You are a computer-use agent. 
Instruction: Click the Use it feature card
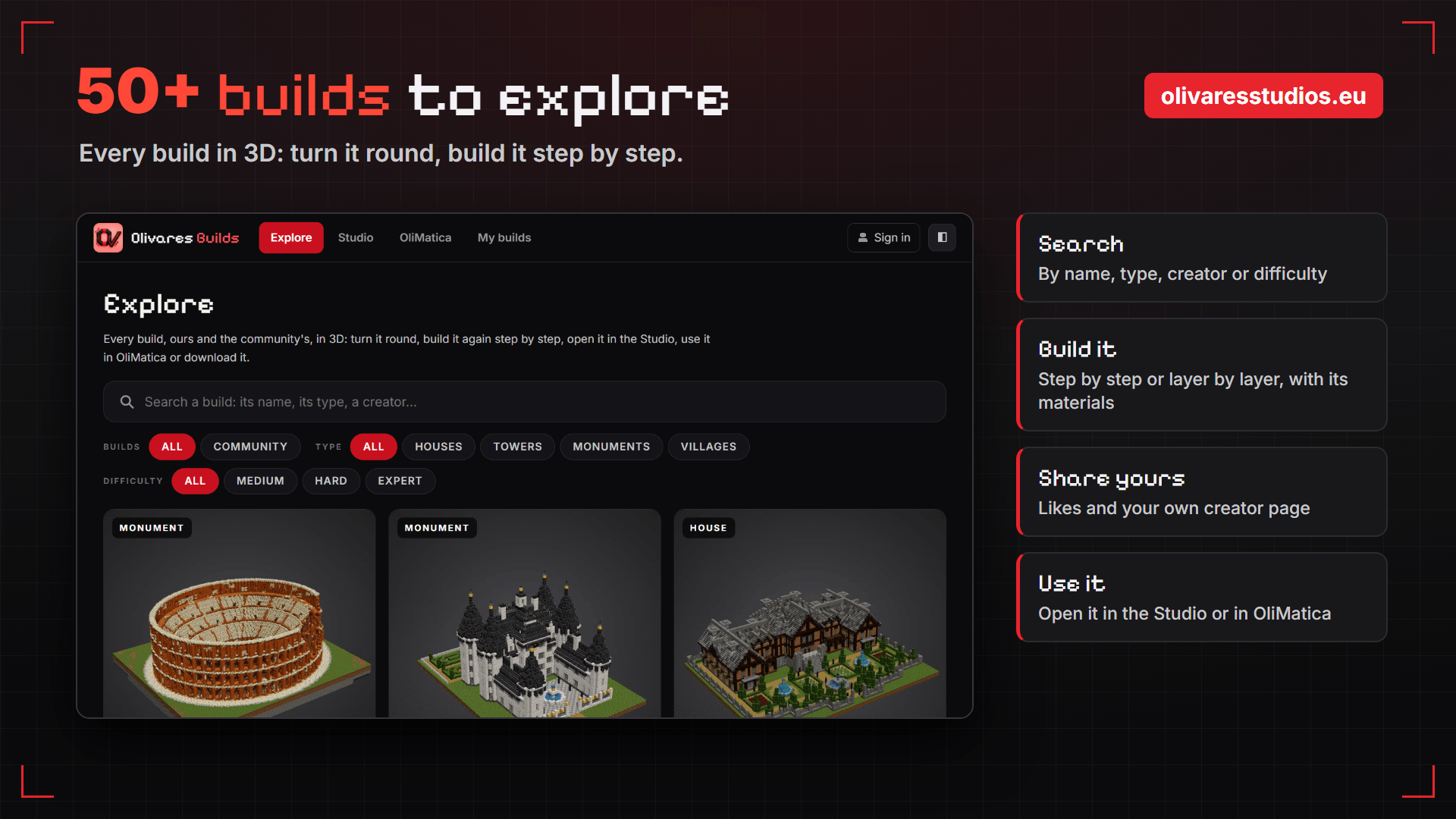(1202, 598)
